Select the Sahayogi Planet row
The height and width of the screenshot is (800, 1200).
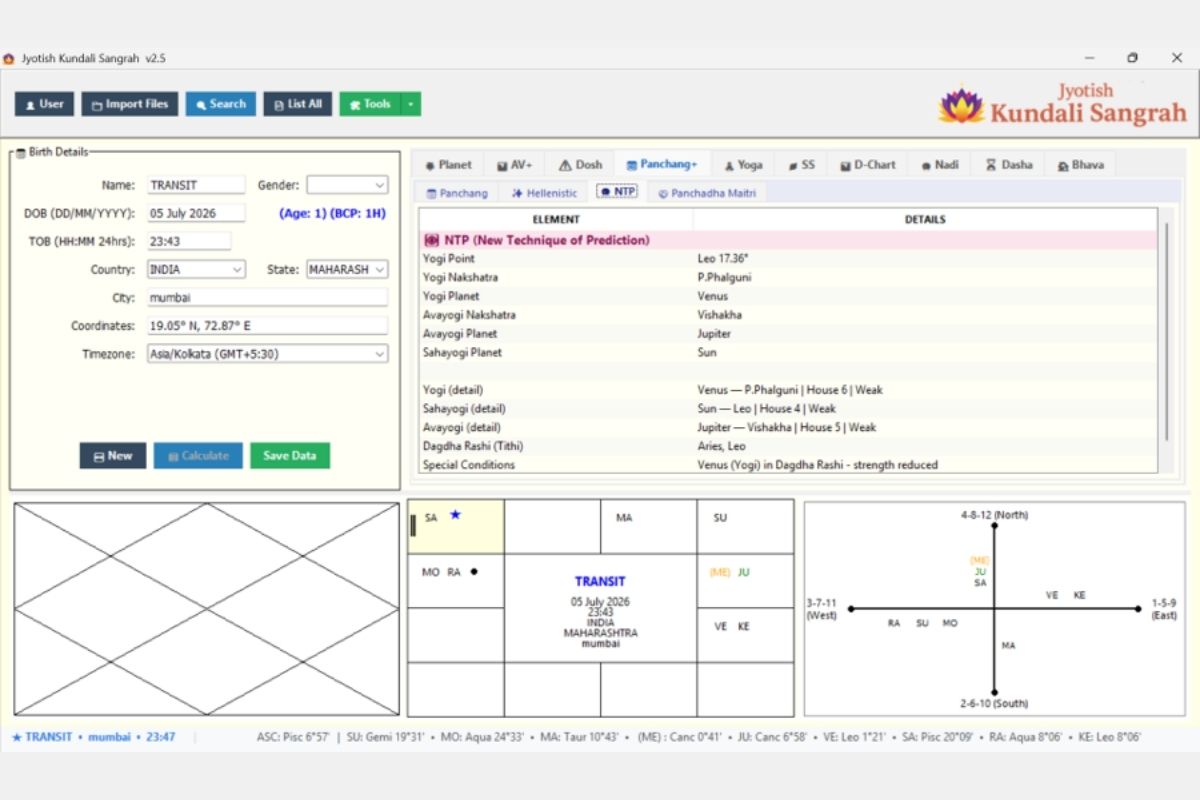(x=788, y=353)
